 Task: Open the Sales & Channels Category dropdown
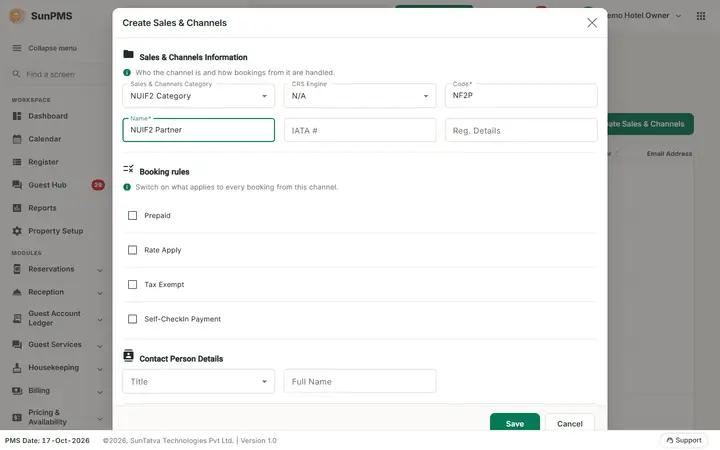click(198, 96)
